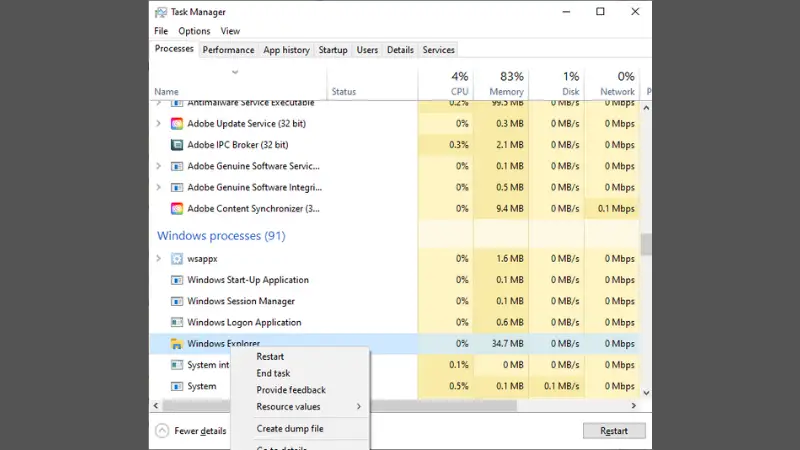Click the Windows Start-Up Application icon
Image resolution: width=800 pixels, height=450 pixels.
point(177,280)
